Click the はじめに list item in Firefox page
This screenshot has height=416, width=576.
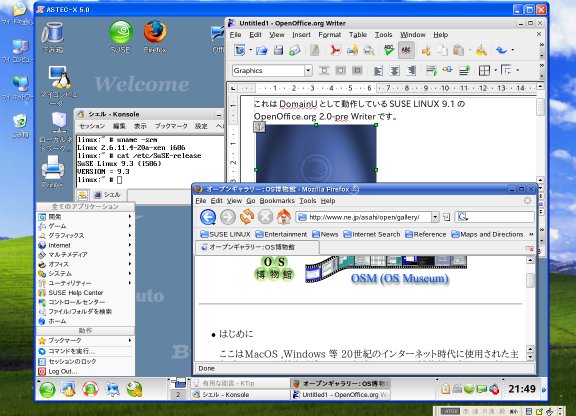tap(236, 334)
